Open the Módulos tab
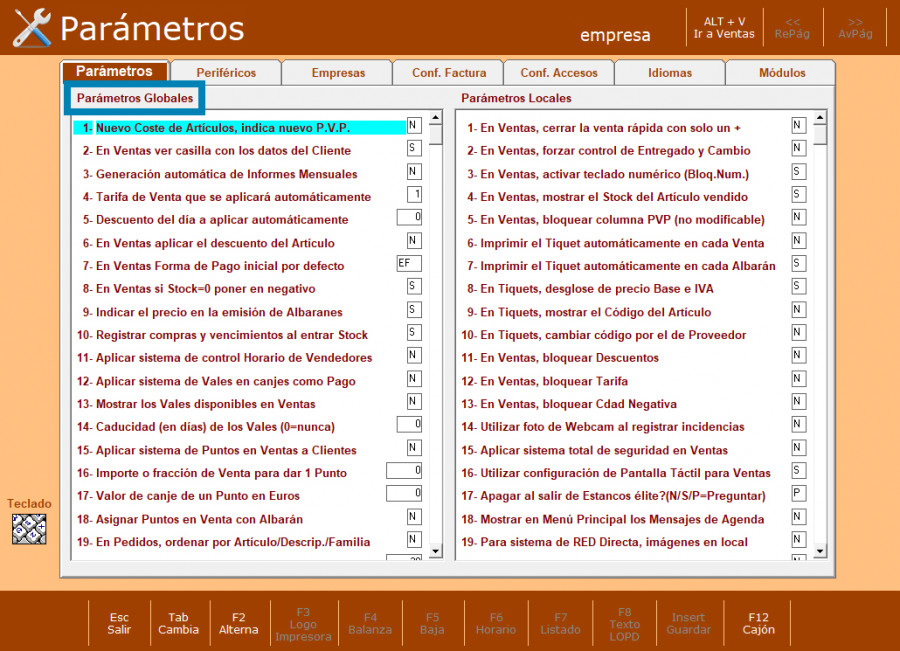Screen dimensions: 900x651 781,73
